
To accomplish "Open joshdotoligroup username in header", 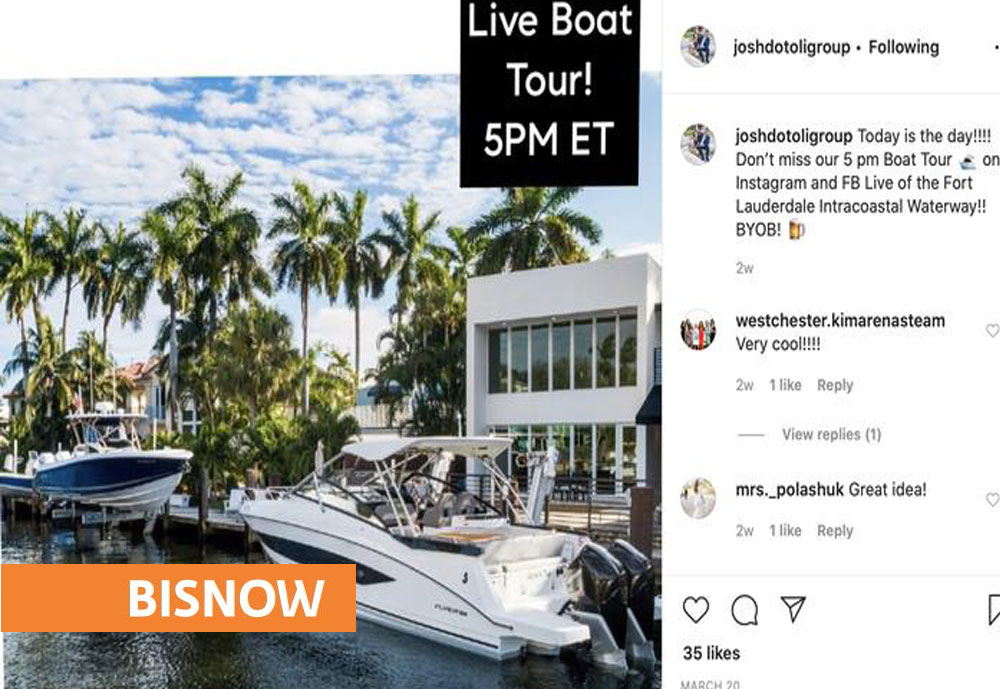I will [x=791, y=47].
